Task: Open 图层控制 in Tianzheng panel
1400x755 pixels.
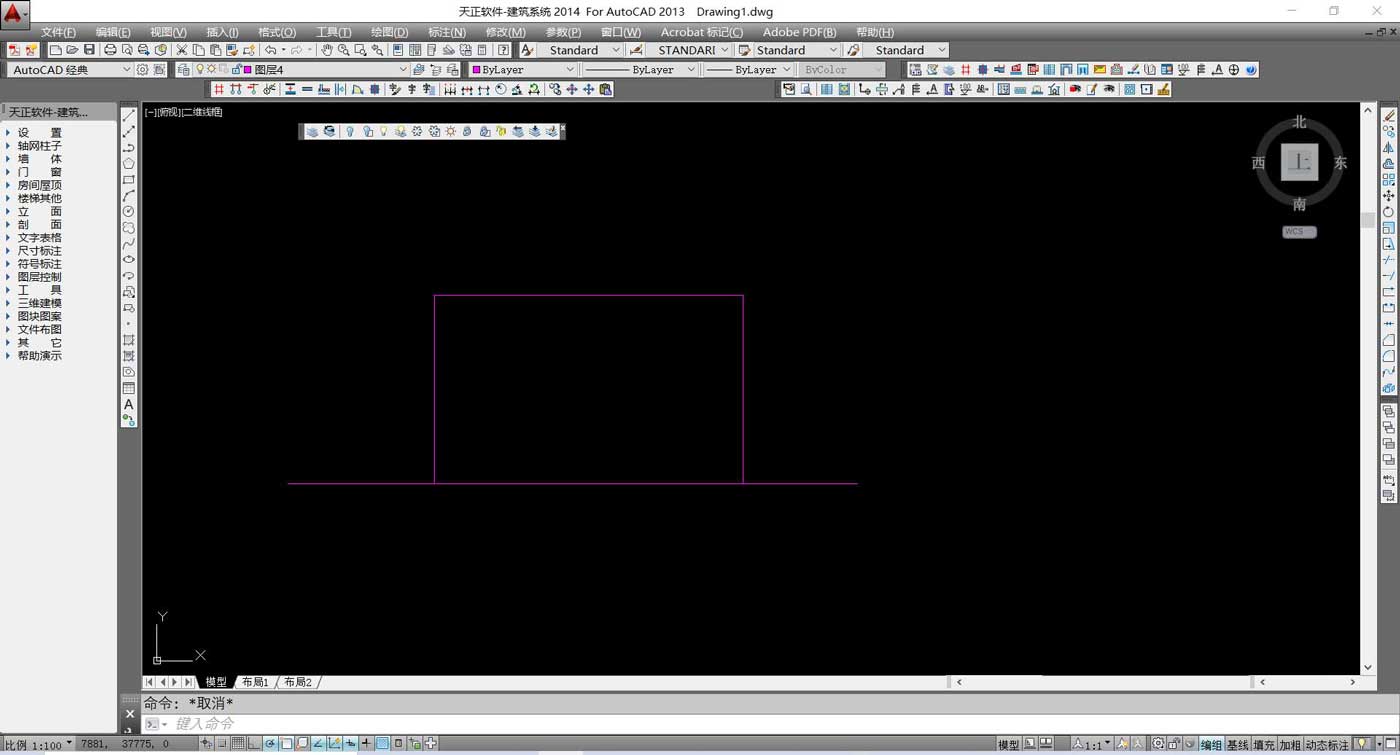Action: pyautogui.click(x=39, y=277)
